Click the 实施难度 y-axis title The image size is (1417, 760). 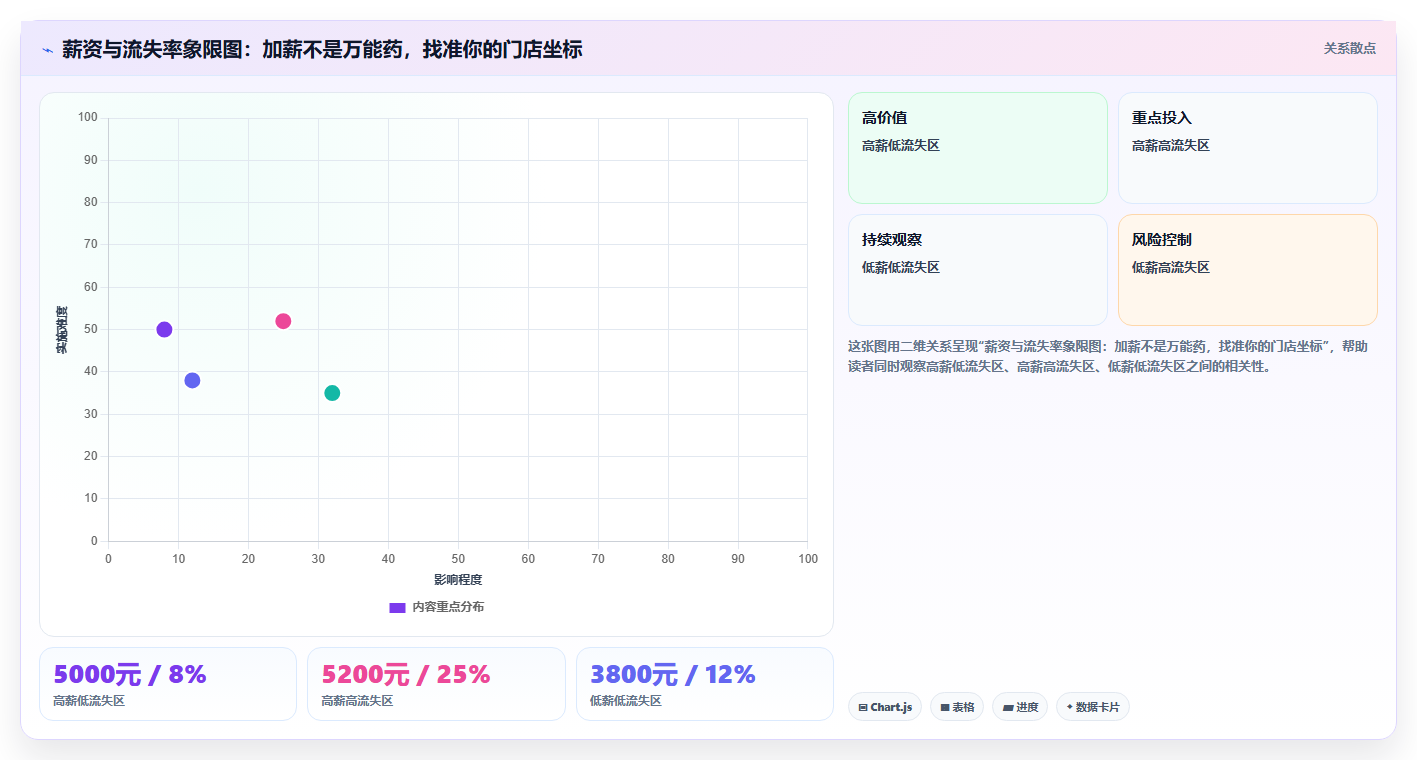point(62,330)
